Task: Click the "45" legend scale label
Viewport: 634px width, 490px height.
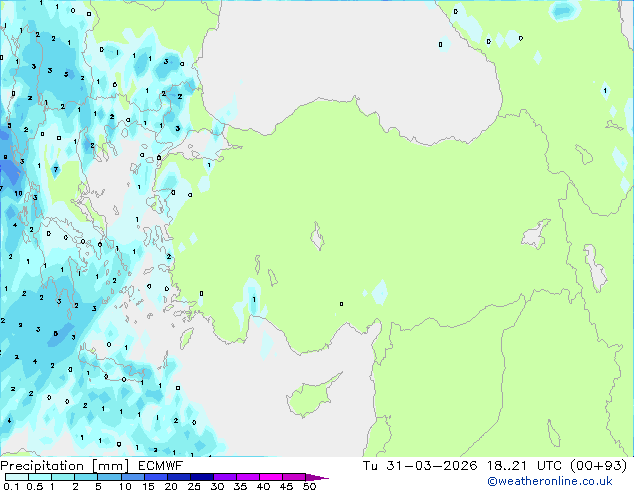Action: (286, 486)
